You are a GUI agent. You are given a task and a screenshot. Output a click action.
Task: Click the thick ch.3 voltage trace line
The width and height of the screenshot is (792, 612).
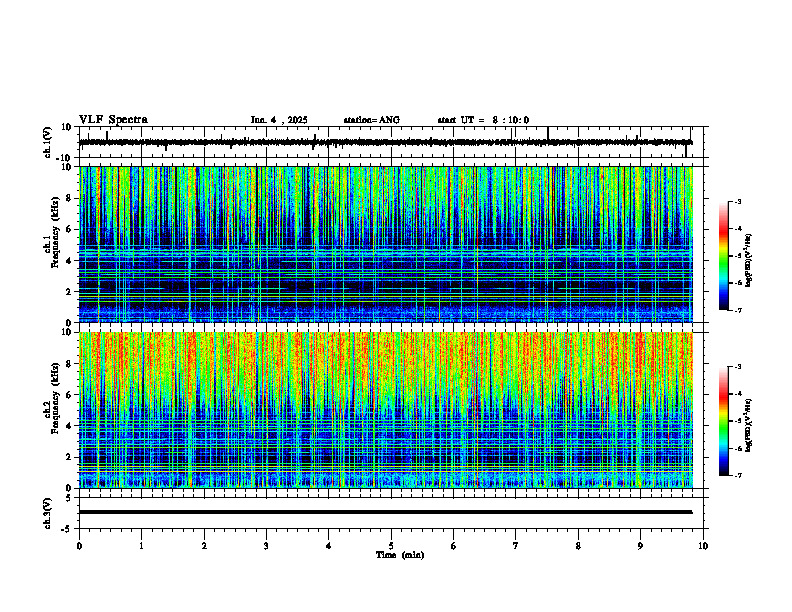pyautogui.click(x=386, y=512)
